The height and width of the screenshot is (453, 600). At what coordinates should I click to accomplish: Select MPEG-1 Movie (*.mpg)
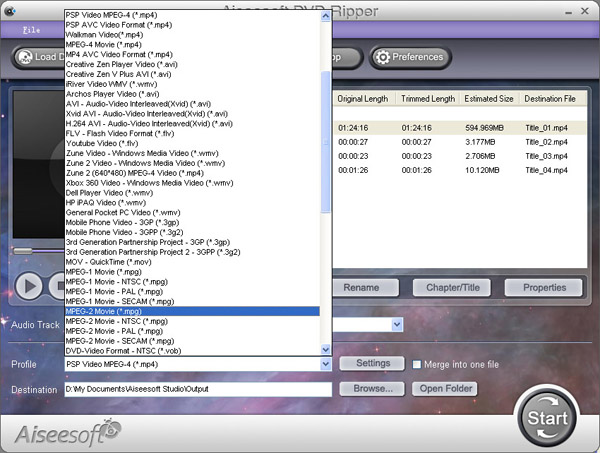click(x=192, y=272)
